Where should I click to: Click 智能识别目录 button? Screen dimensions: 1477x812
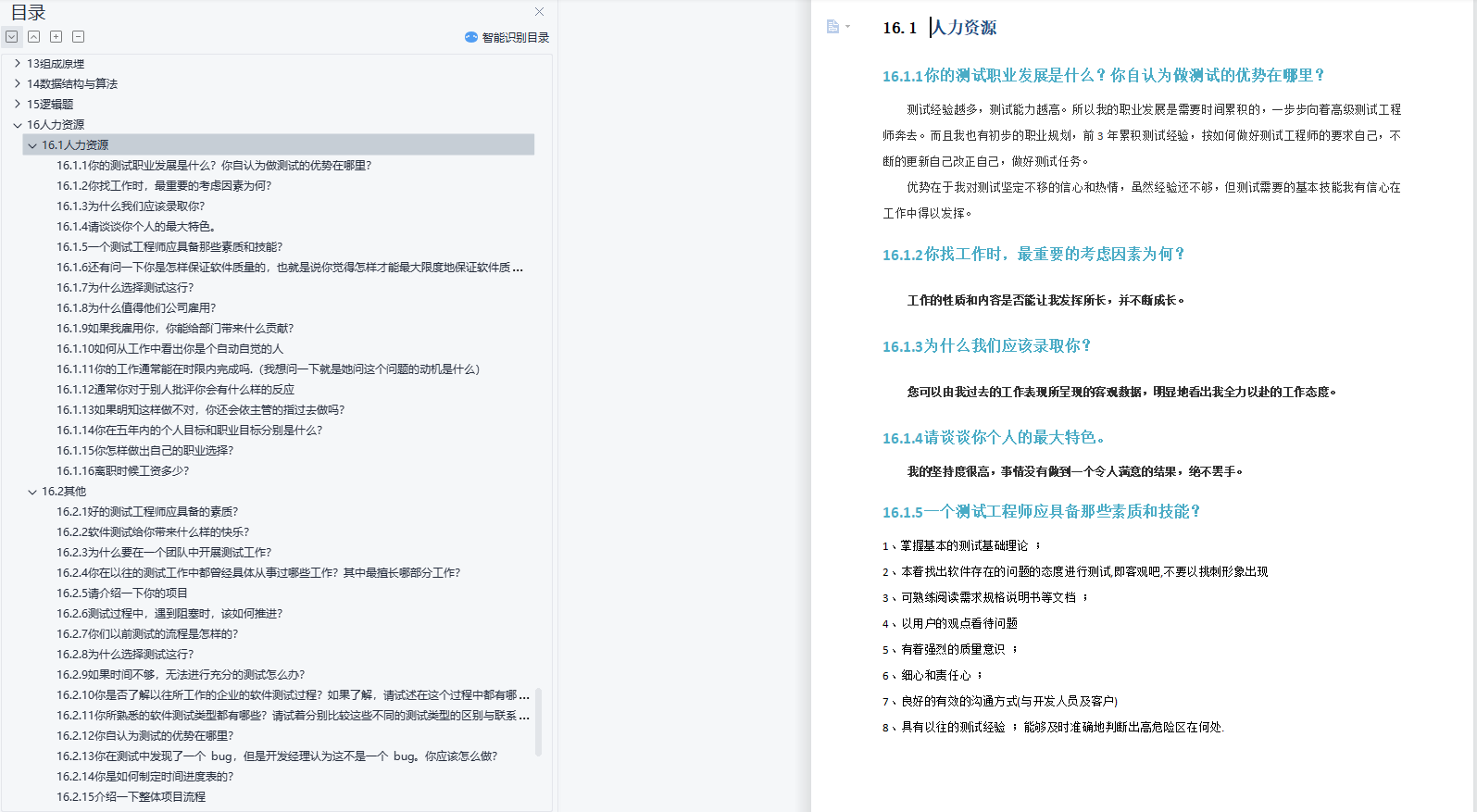[507, 38]
